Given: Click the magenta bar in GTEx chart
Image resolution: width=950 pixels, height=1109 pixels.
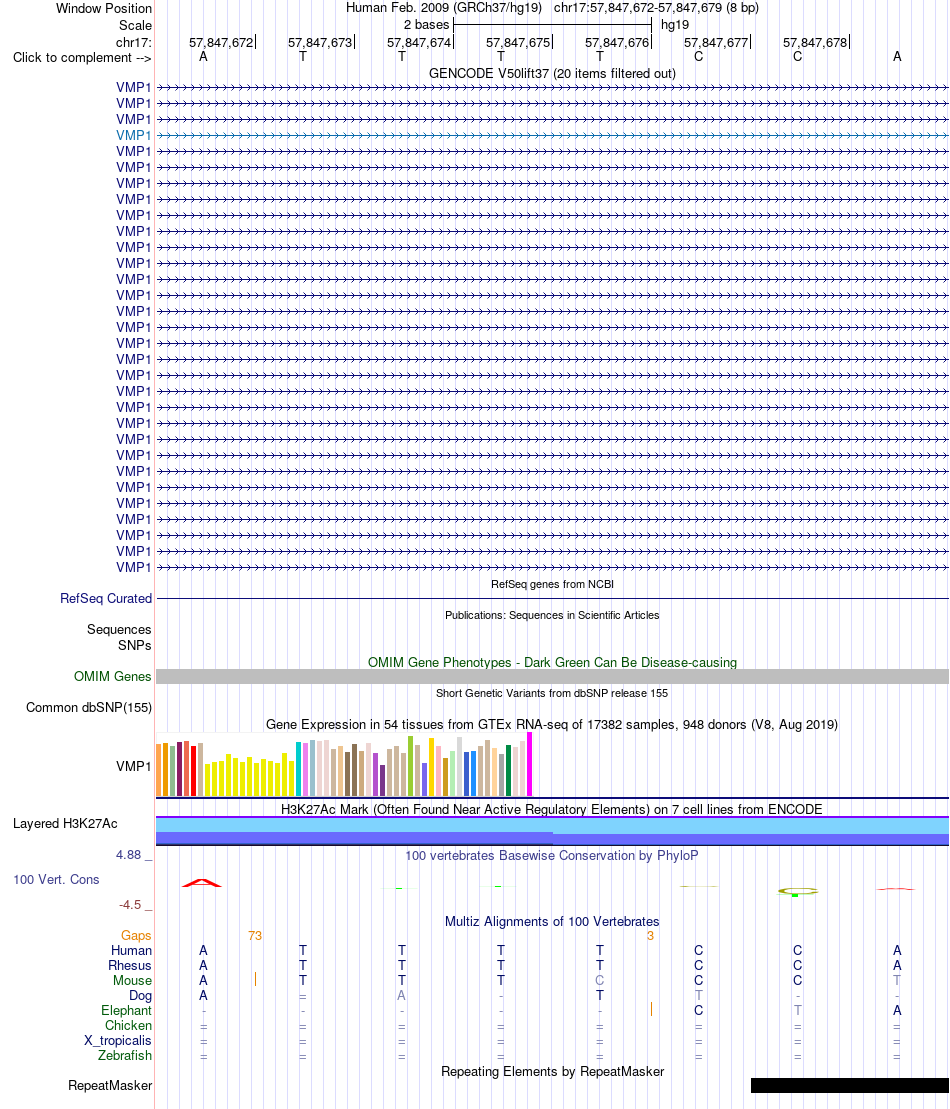Looking at the screenshot, I should pyautogui.click(x=529, y=765).
